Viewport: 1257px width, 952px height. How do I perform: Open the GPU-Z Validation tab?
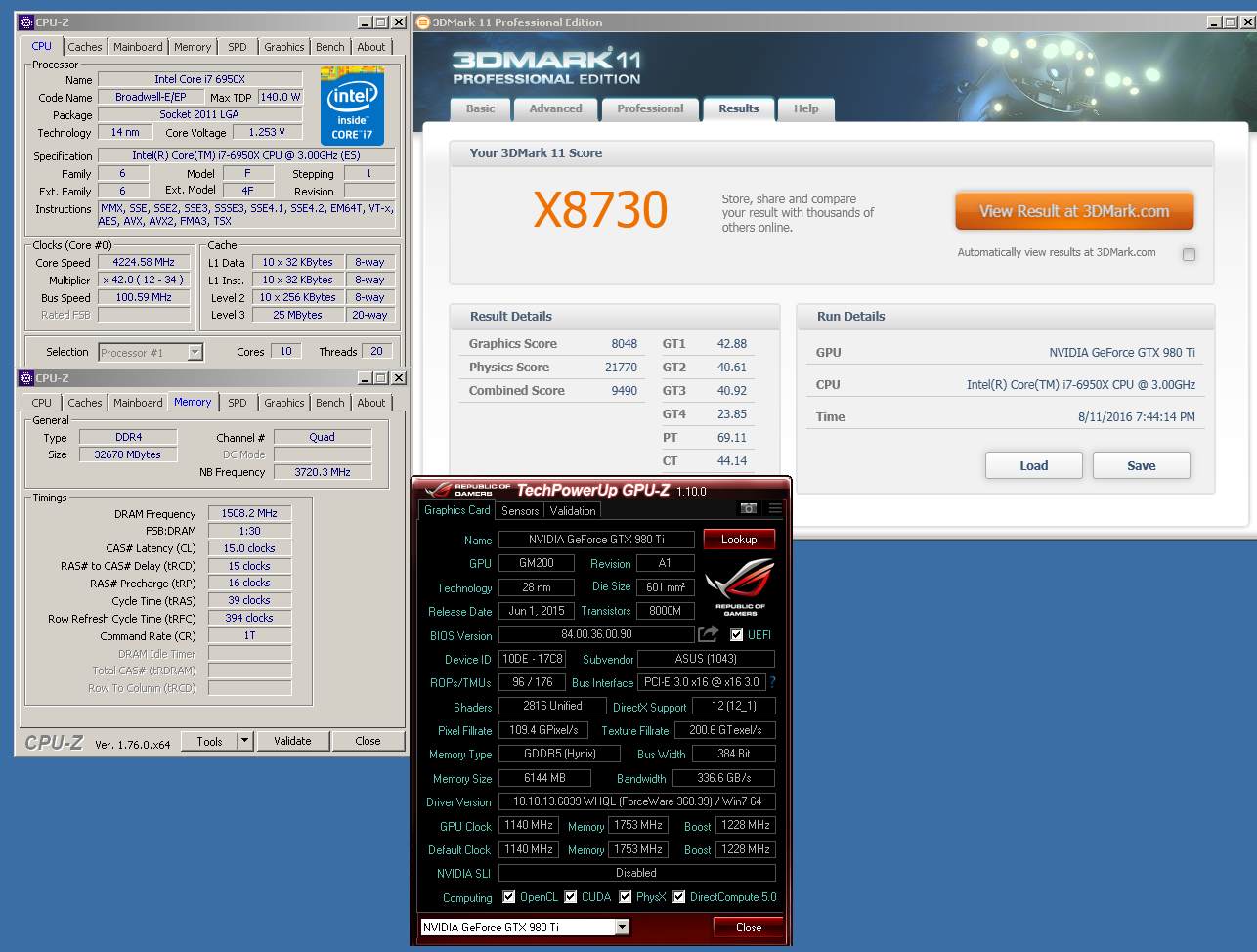pyautogui.click(x=573, y=510)
